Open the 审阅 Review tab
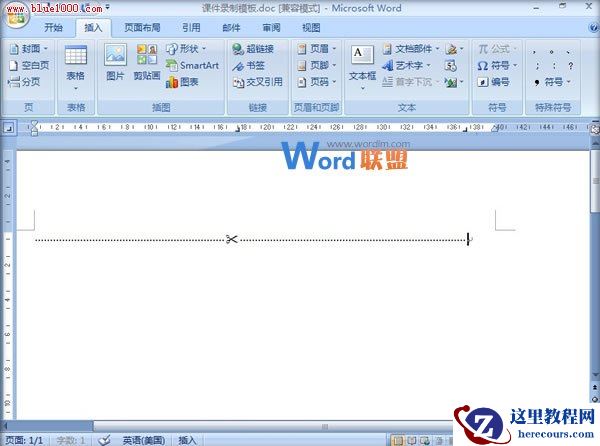Screen dimensions: 600x446 [x=271, y=28]
